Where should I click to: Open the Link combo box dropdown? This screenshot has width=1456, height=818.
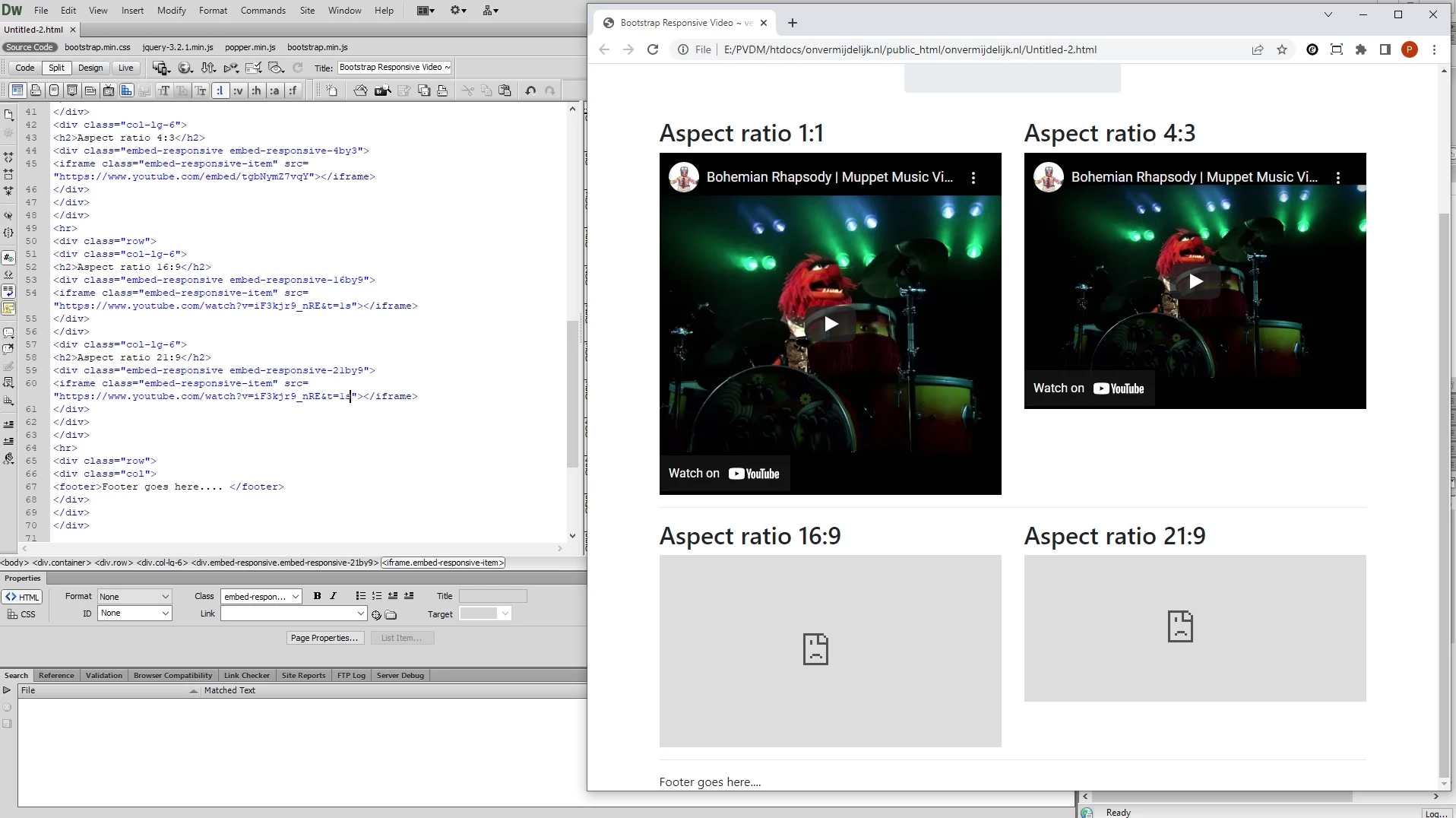tap(361, 613)
